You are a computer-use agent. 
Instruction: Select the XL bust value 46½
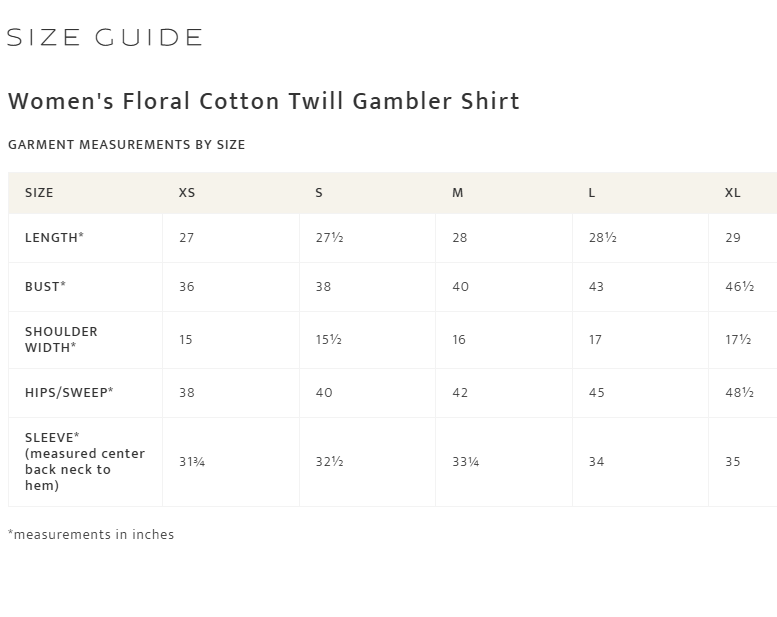739,286
